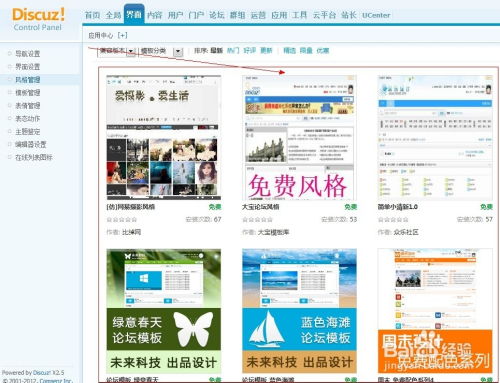This screenshot has width=500, height=383.
Task: Open the 免费风格 template thumbnail
Action: 299,138
